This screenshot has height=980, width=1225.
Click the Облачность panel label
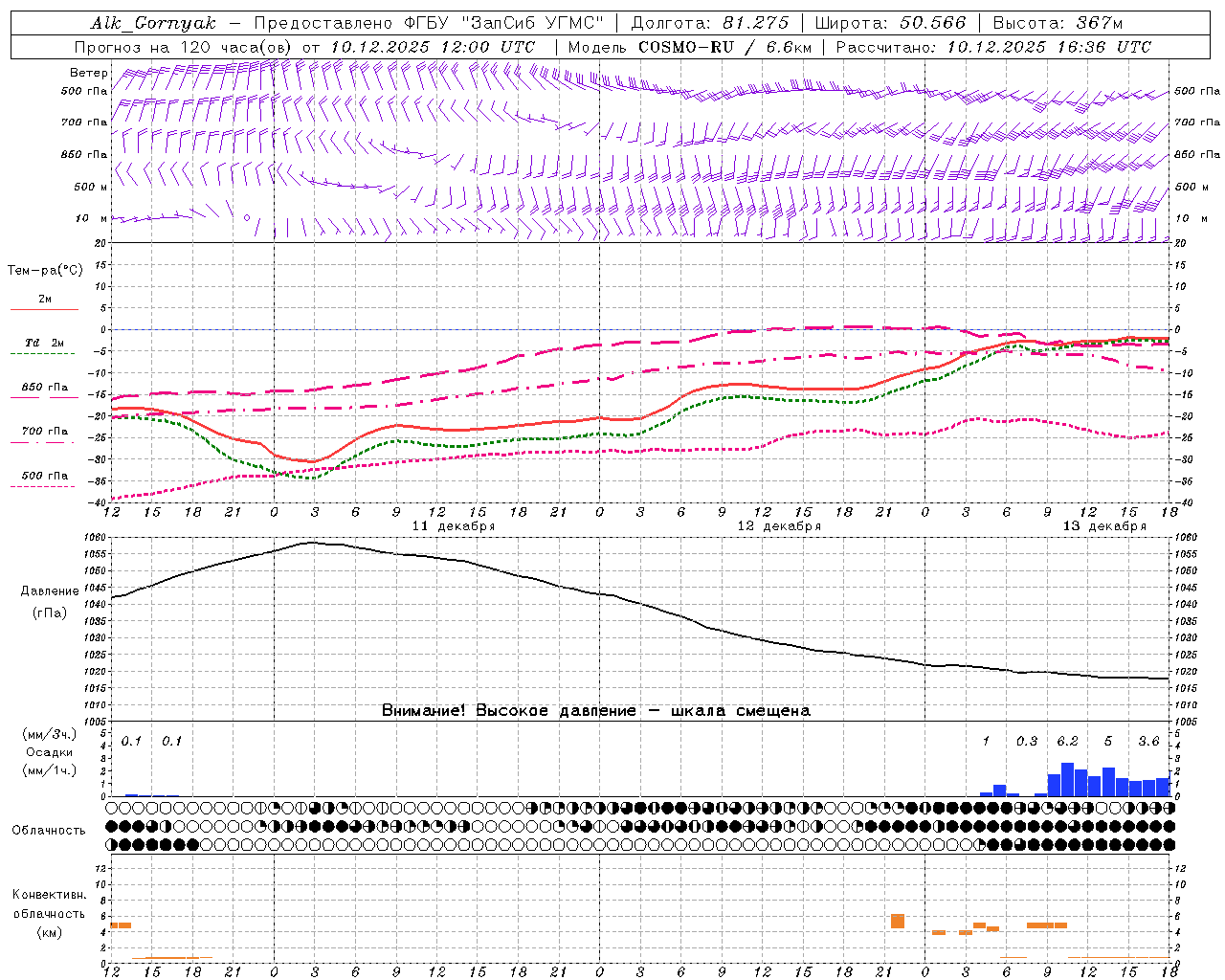[49, 831]
